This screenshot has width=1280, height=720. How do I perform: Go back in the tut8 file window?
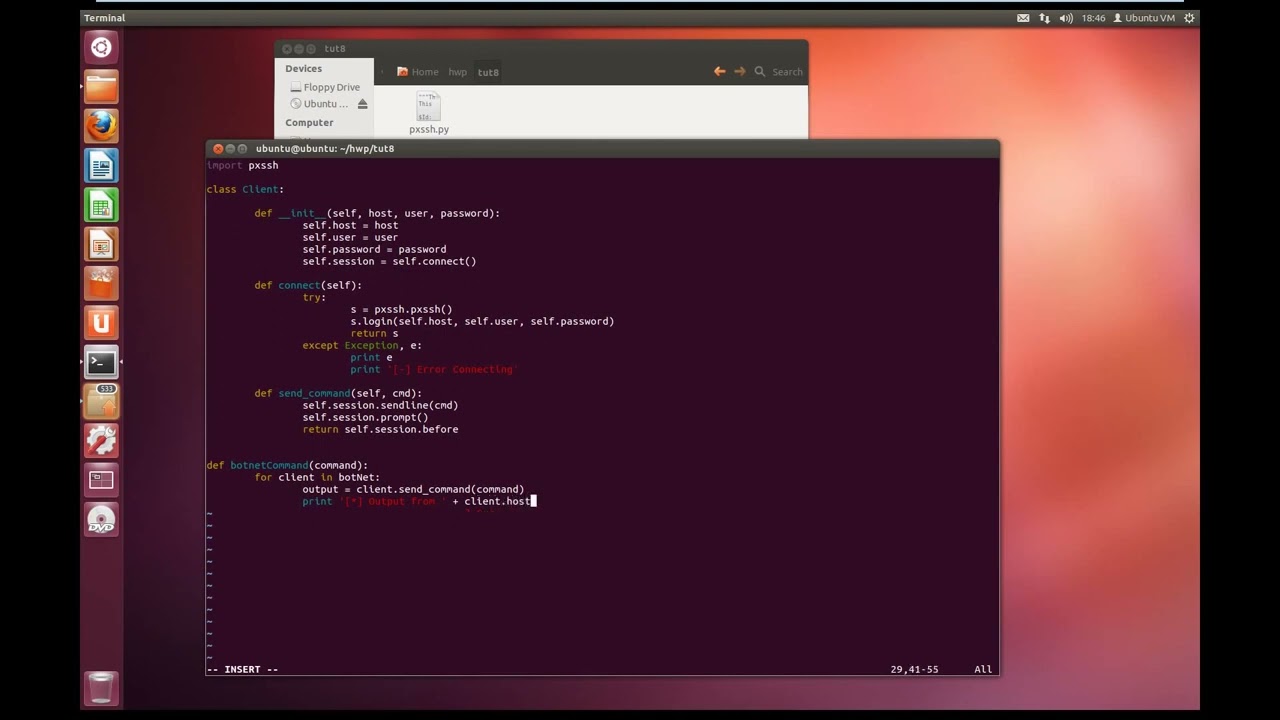pyautogui.click(x=719, y=72)
